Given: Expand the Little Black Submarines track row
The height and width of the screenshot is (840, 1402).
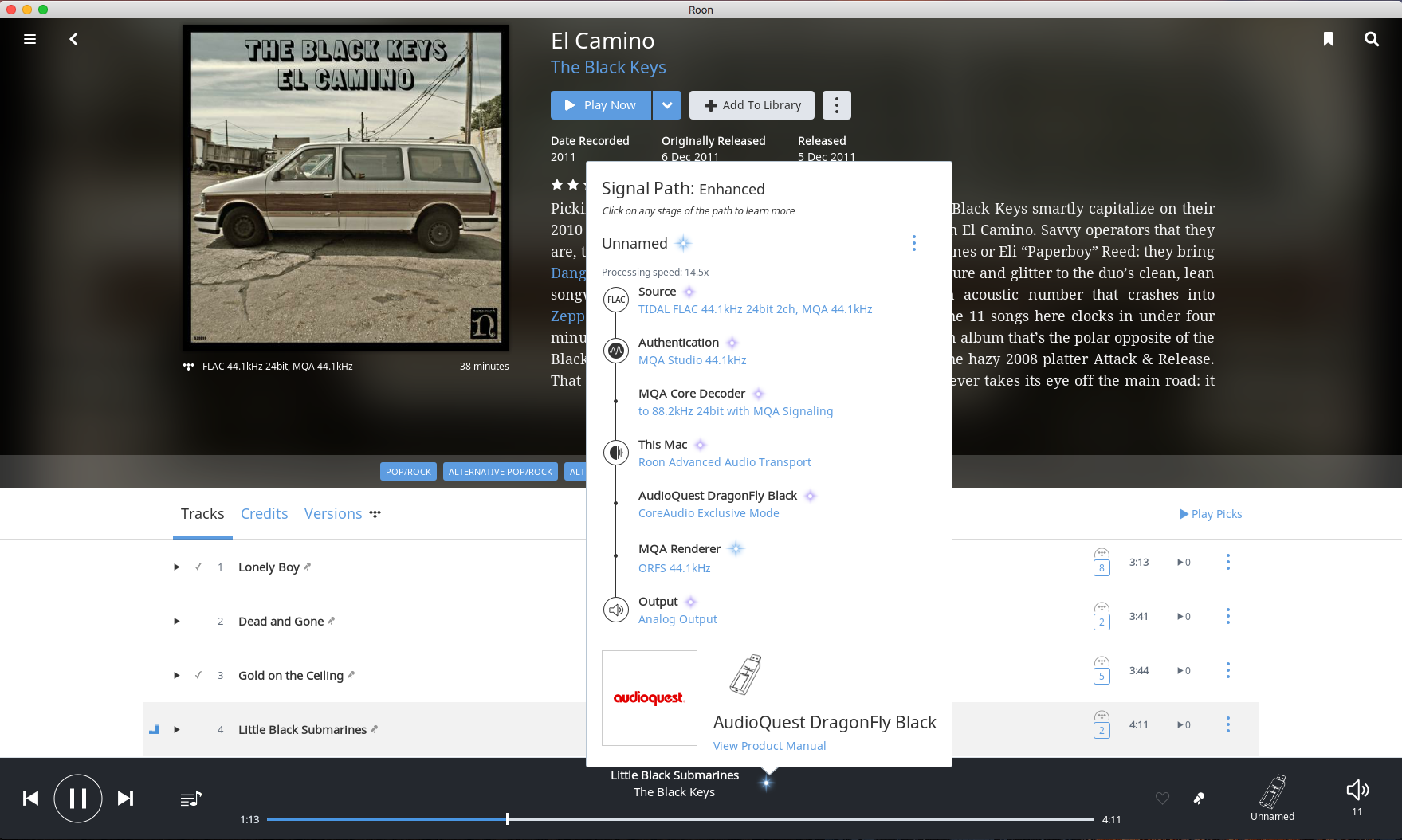Looking at the screenshot, I should (x=177, y=730).
